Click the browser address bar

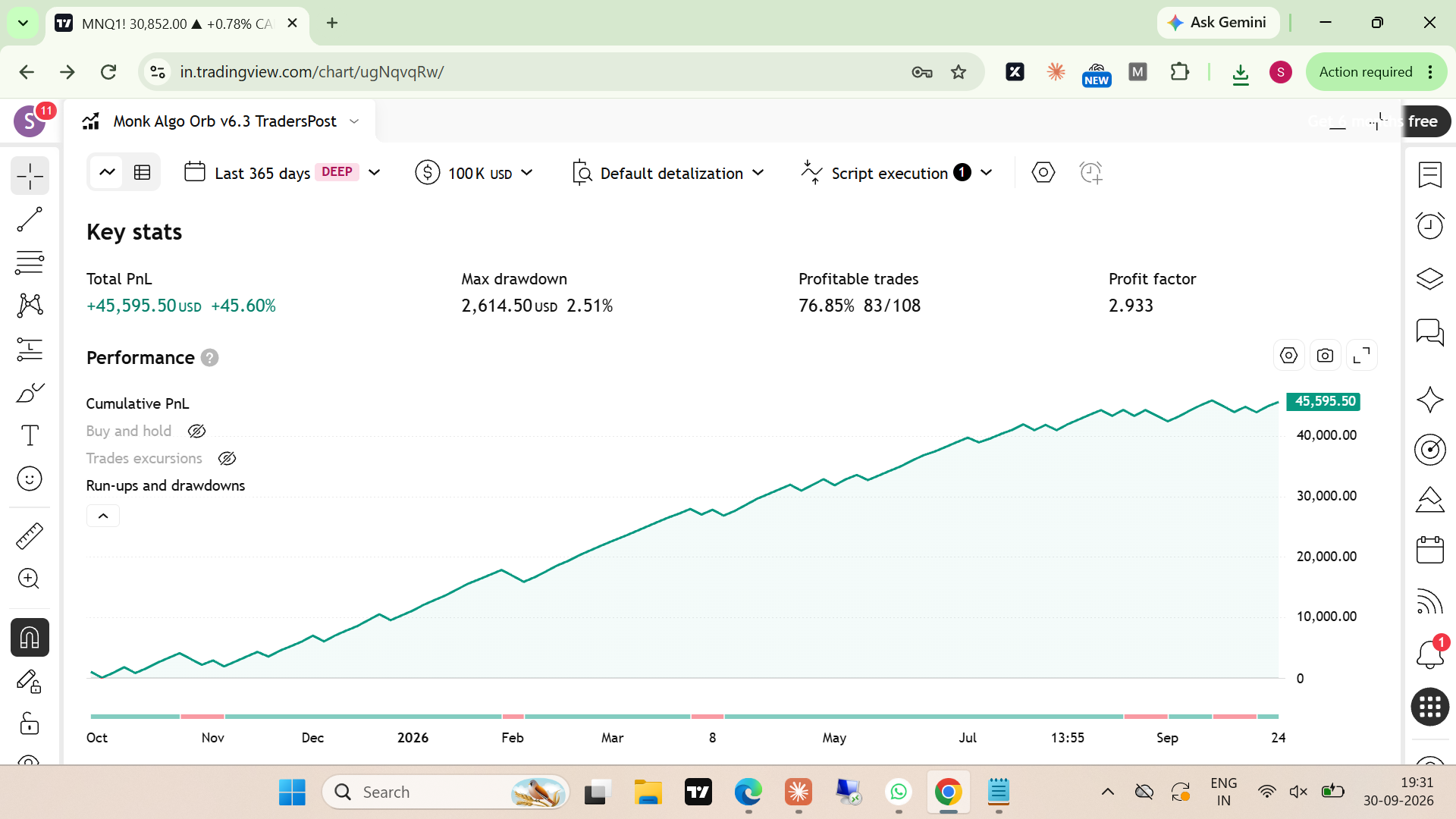pyautogui.click(x=531, y=72)
